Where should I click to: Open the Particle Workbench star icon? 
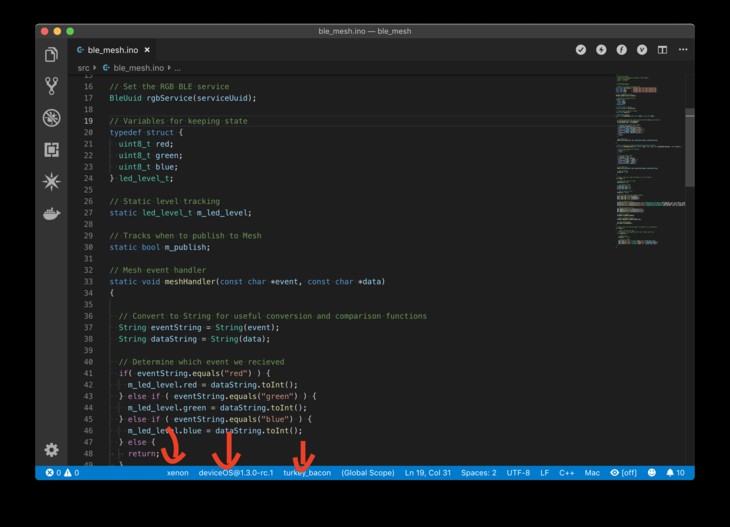coord(51,181)
